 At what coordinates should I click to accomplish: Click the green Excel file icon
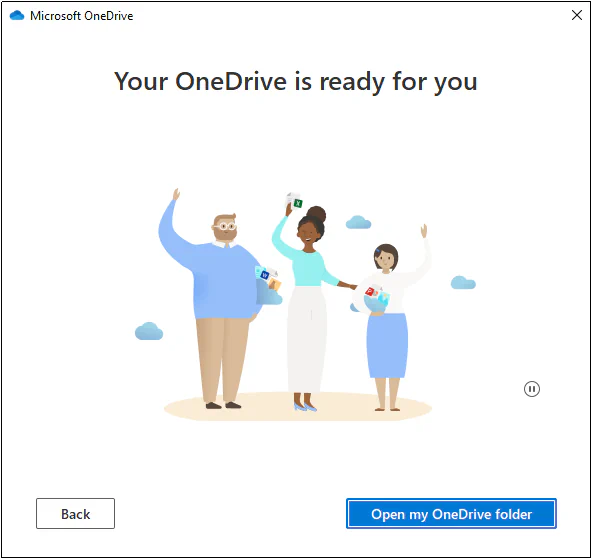point(298,203)
